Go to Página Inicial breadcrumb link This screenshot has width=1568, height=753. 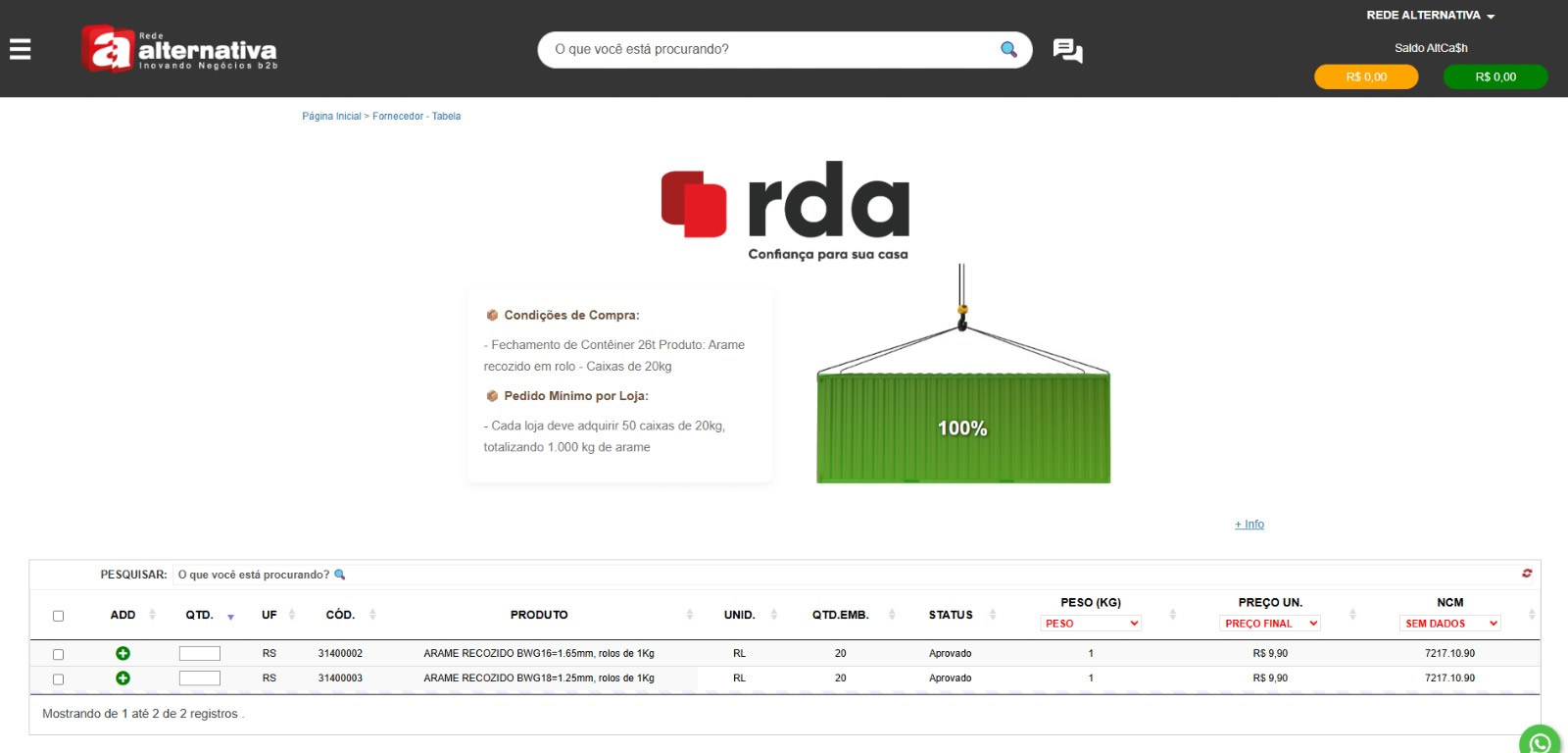pyautogui.click(x=331, y=117)
